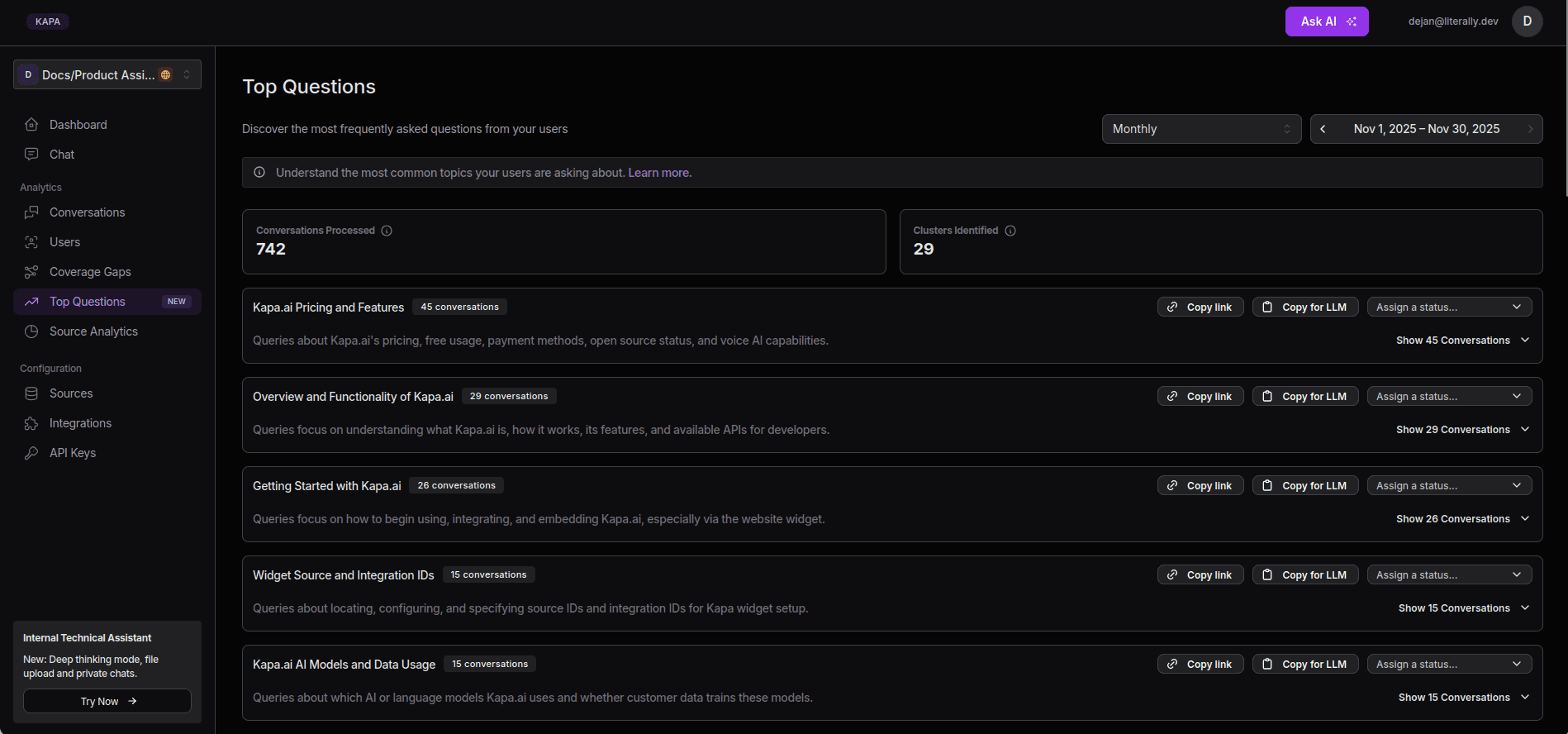Open the Sources database icon

(x=31, y=393)
